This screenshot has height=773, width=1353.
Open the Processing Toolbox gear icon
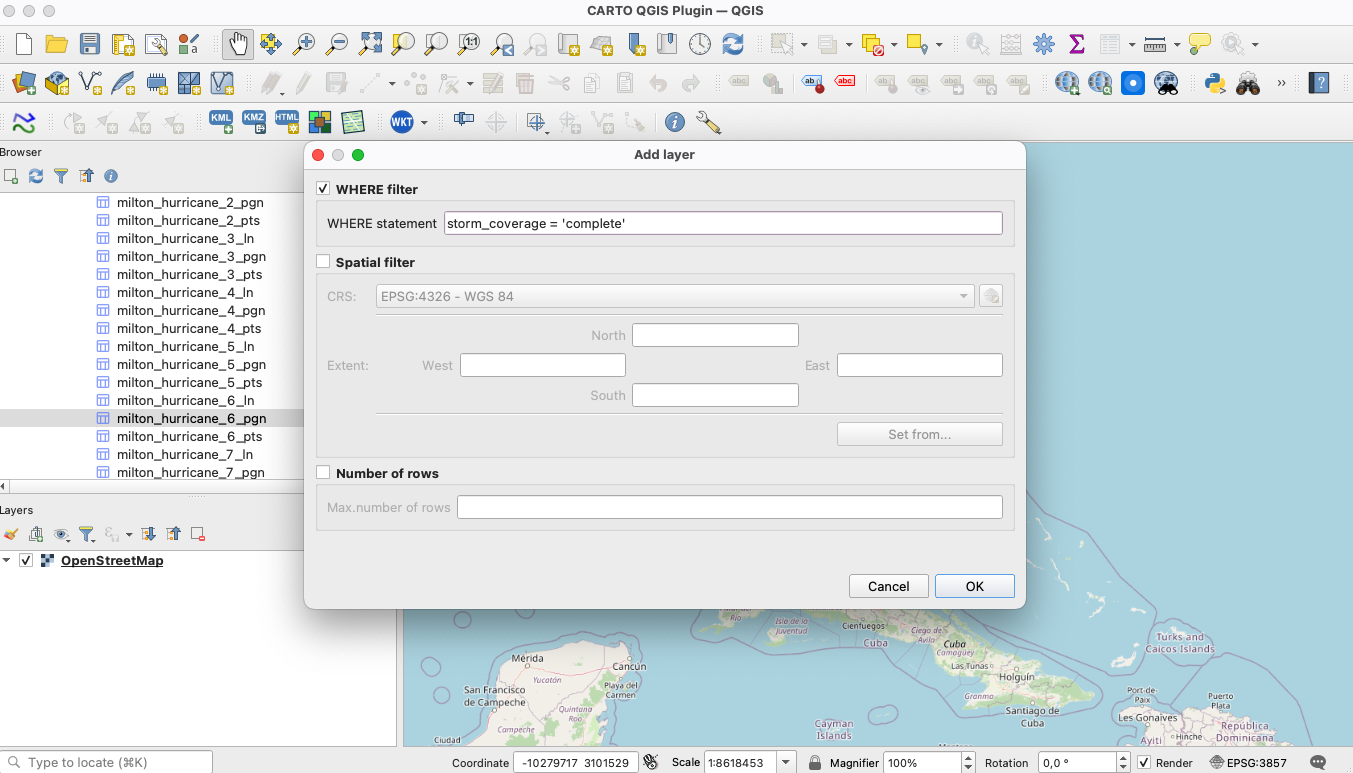[x=1043, y=44]
